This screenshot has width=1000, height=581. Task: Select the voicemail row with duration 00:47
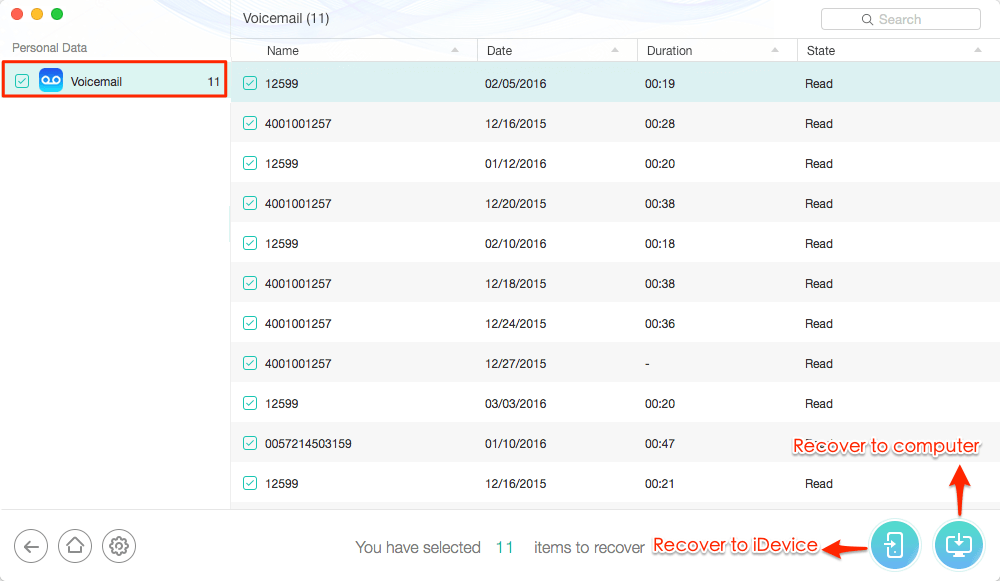[615, 443]
